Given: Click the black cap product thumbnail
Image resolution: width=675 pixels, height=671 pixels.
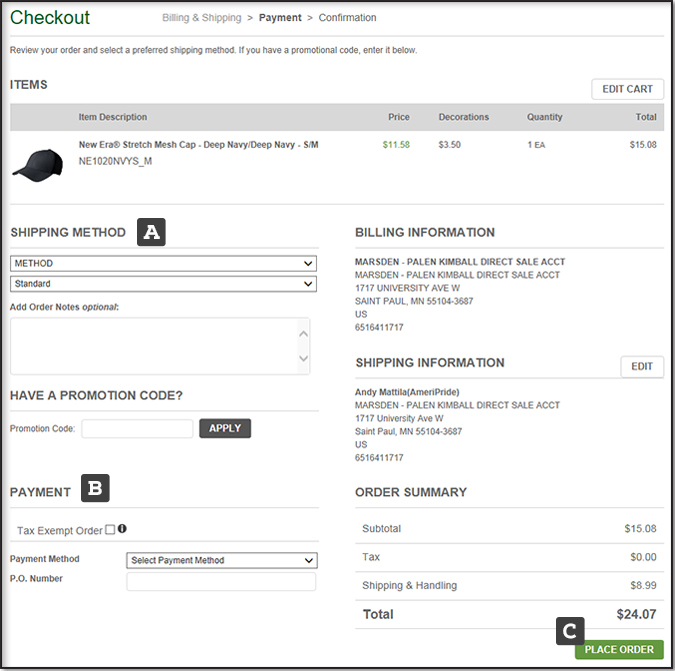Looking at the screenshot, I should tap(37, 163).
